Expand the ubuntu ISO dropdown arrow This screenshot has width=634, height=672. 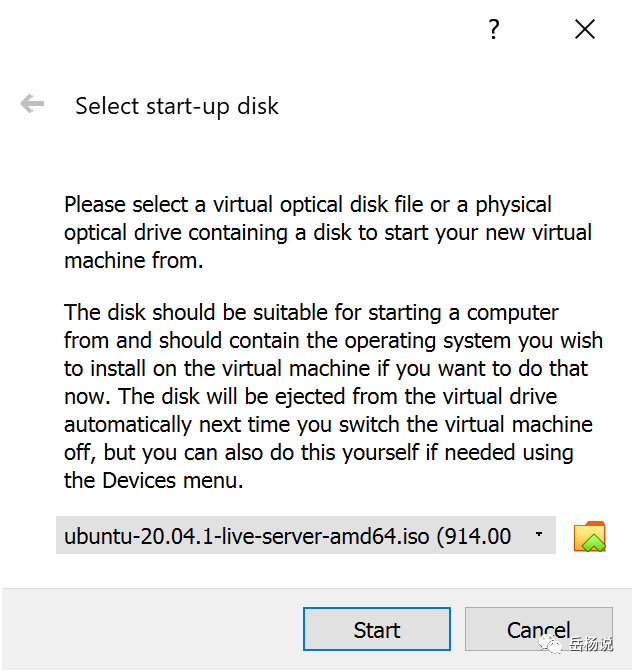point(540,535)
